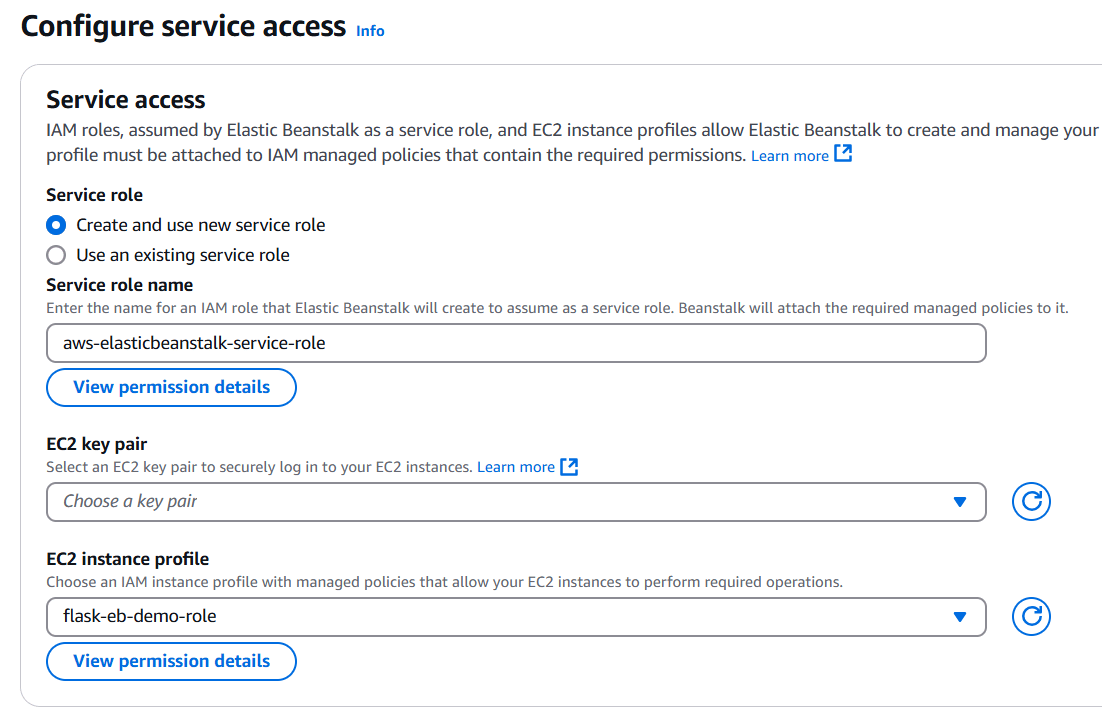Click external link icon in EC2 key pair description

coord(569,467)
